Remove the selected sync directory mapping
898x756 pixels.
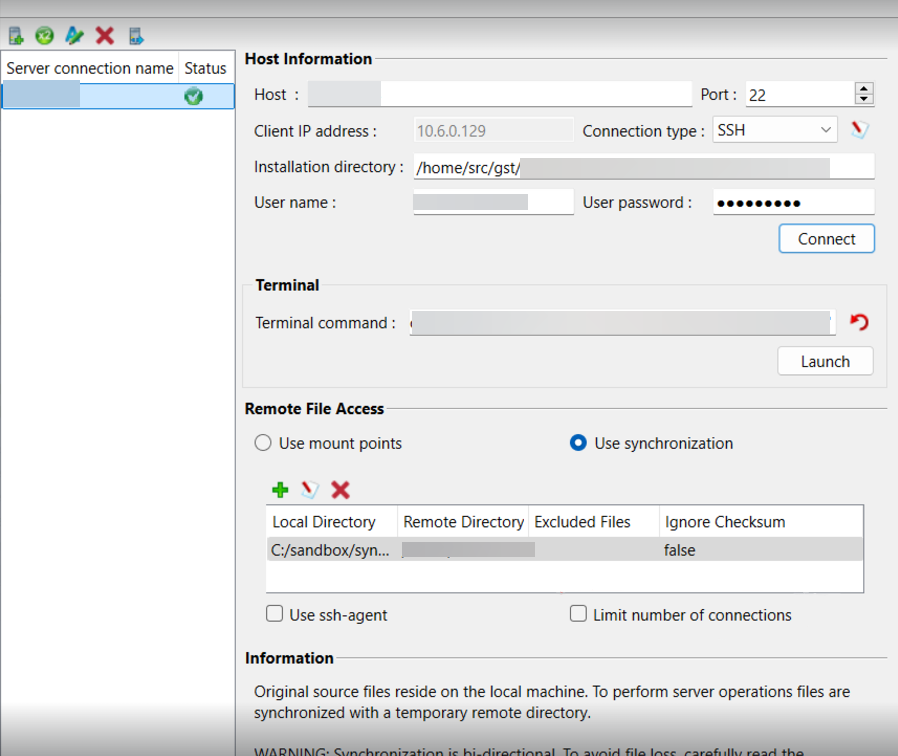(x=340, y=490)
